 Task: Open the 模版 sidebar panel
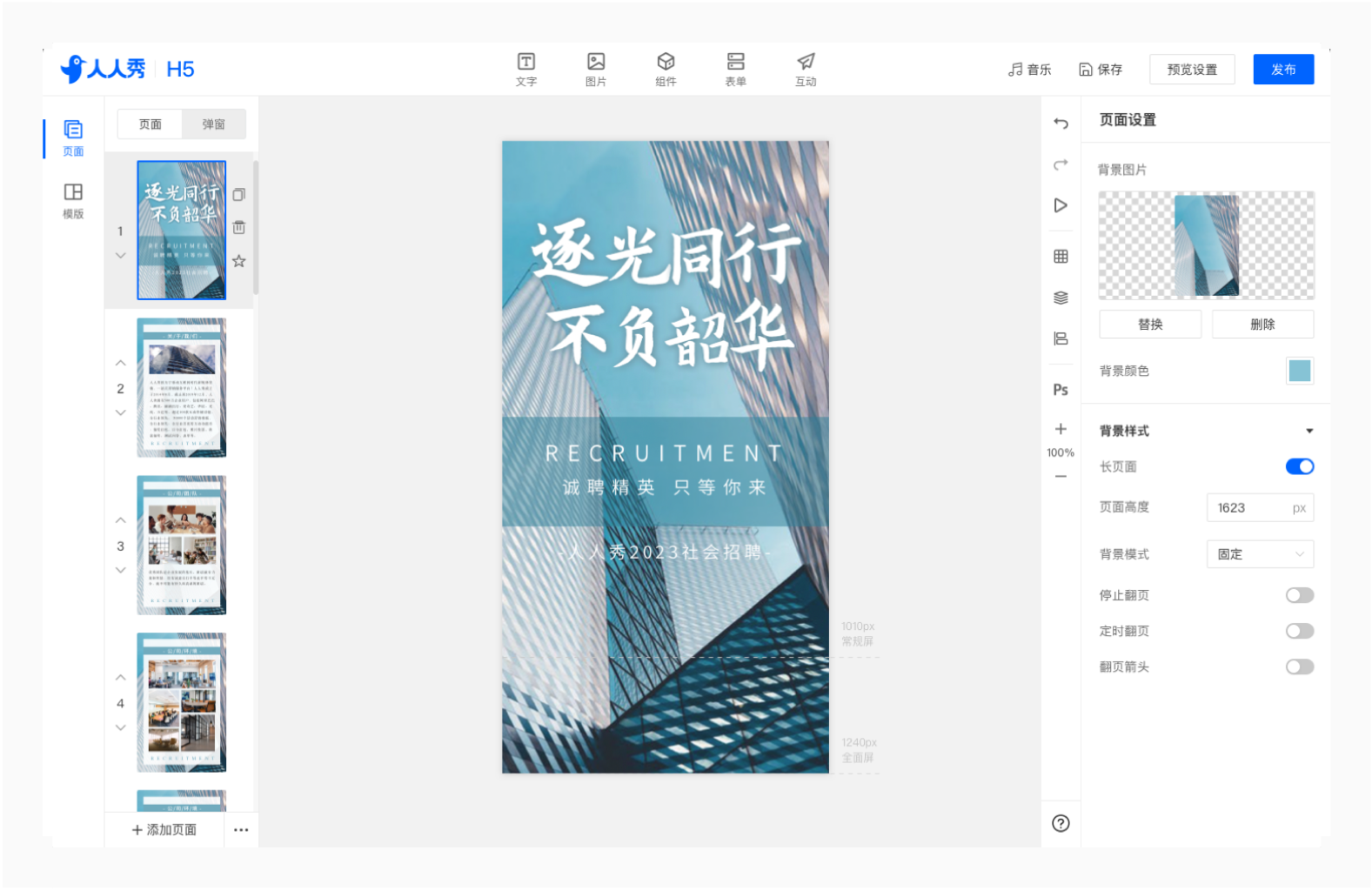[73, 201]
